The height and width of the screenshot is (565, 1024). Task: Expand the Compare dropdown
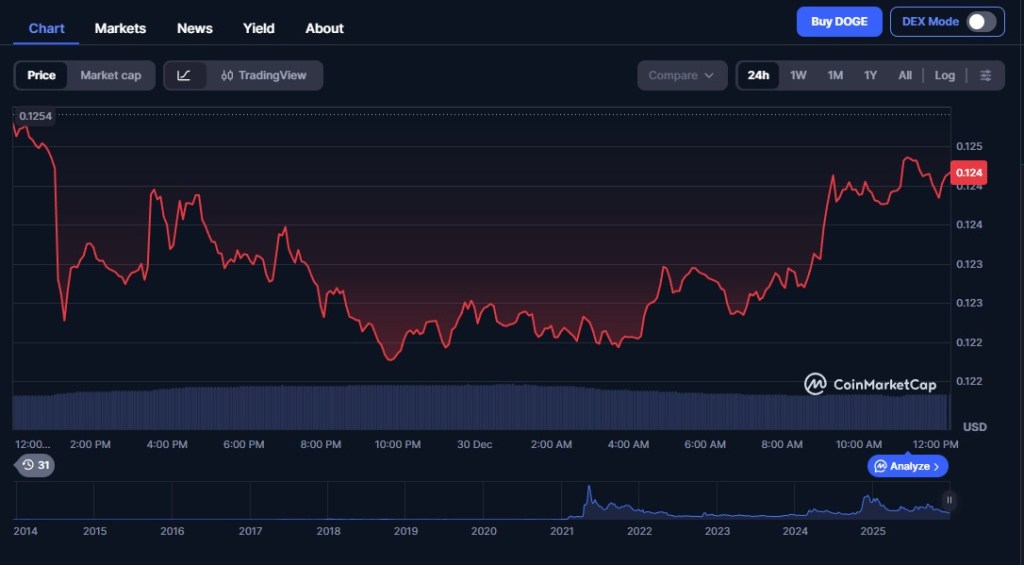682,75
